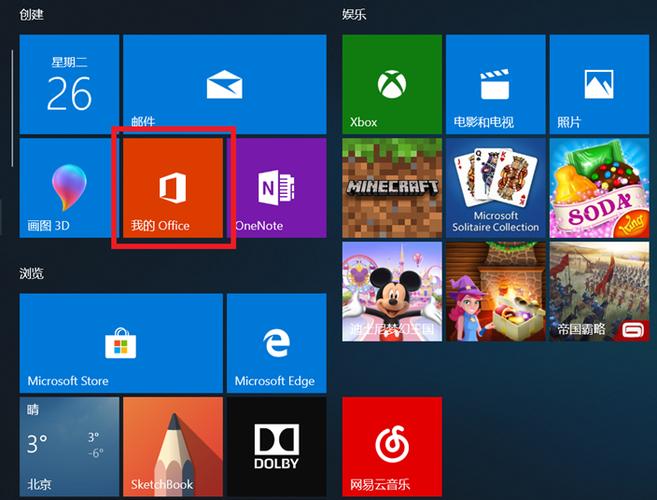Launch the Candy Crush Soda tile

(x=599, y=188)
